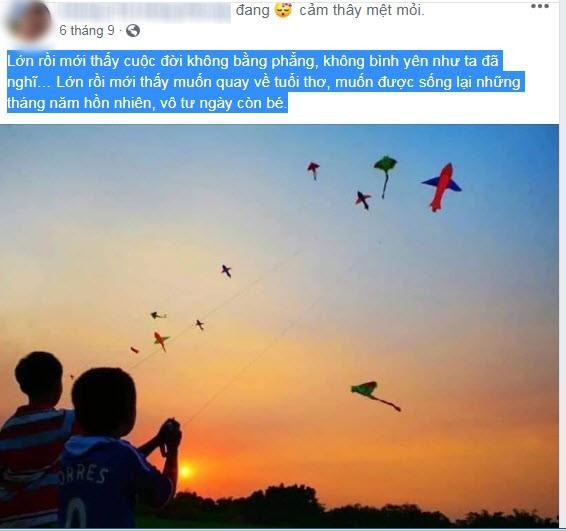Click the red airplane kite in photo
566x531 pixels.
[441, 187]
